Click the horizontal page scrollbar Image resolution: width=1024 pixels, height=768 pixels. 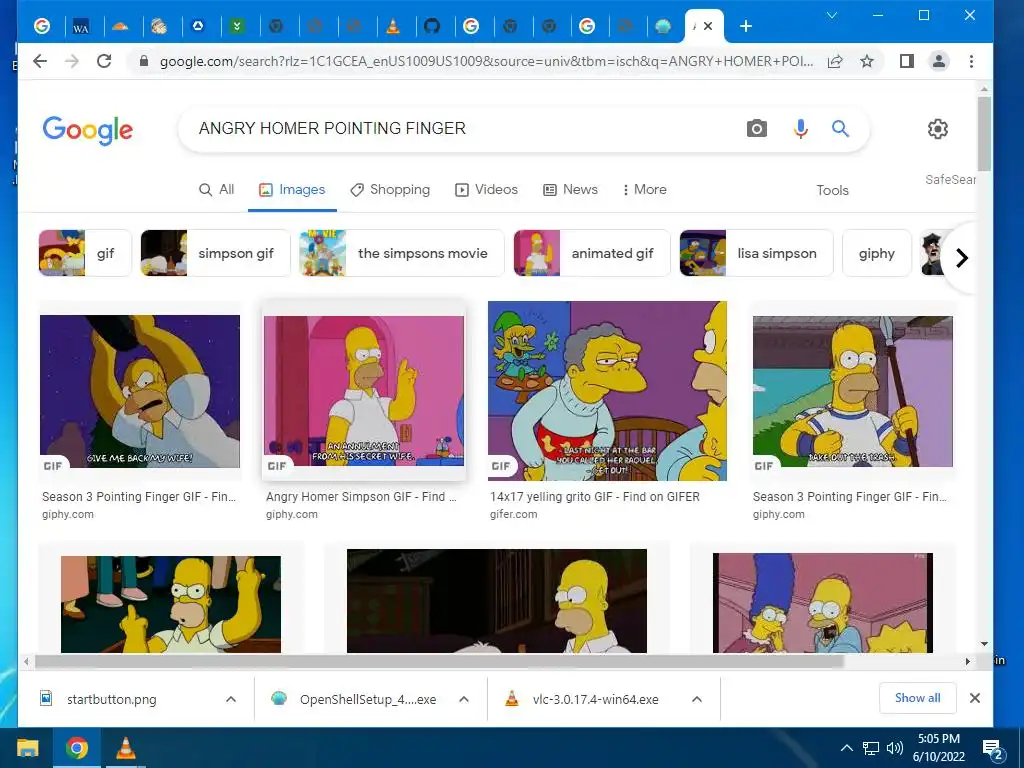click(x=439, y=662)
